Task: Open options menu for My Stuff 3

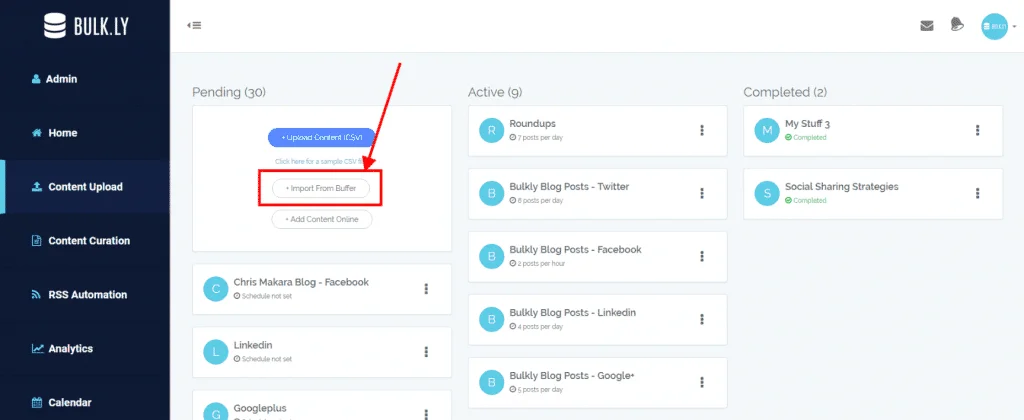Action: (978, 130)
